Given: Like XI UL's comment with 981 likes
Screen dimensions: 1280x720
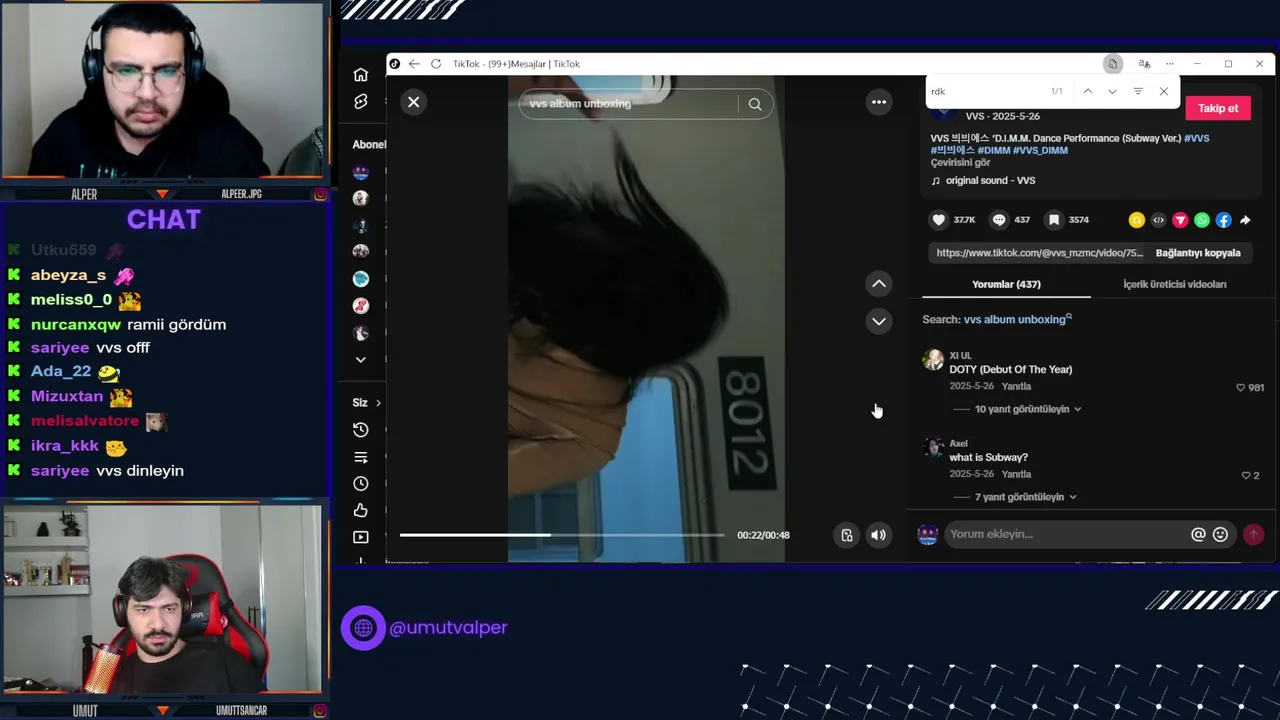Looking at the screenshot, I should coord(1241,387).
